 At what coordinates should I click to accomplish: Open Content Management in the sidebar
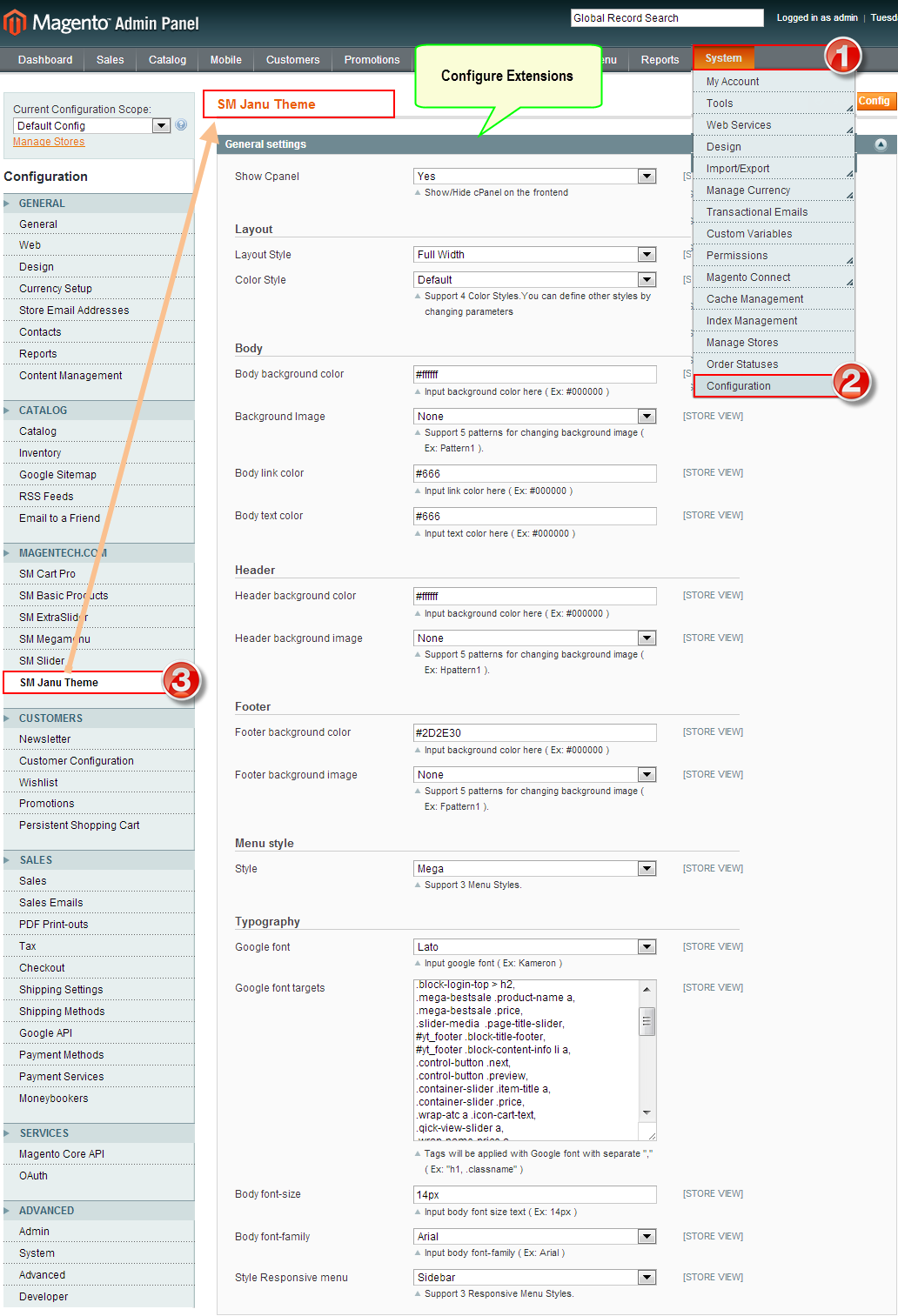point(70,376)
